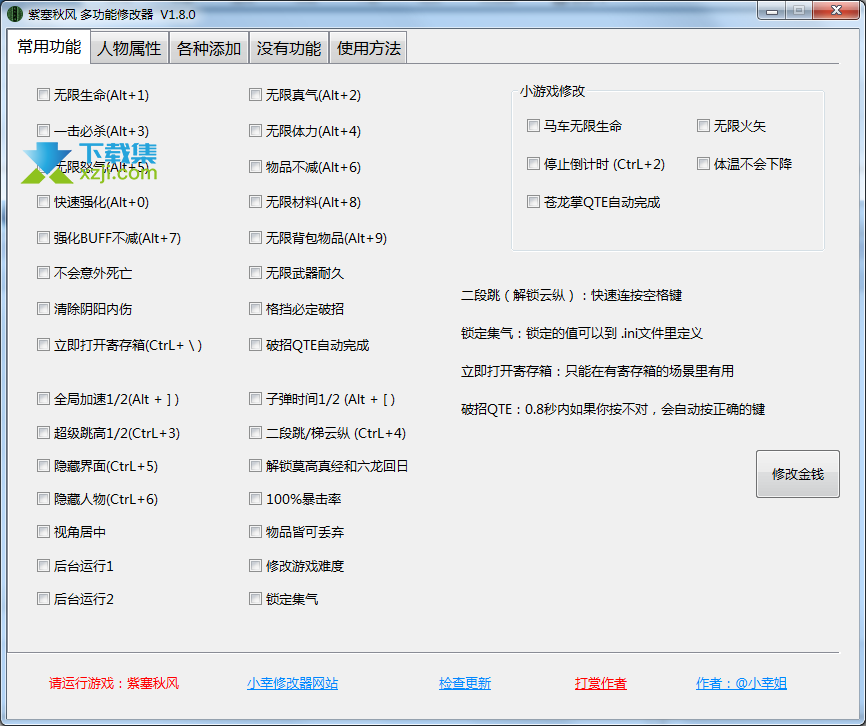Tick 无限火矢 checkbox
This screenshot has width=866, height=726.
coord(703,126)
